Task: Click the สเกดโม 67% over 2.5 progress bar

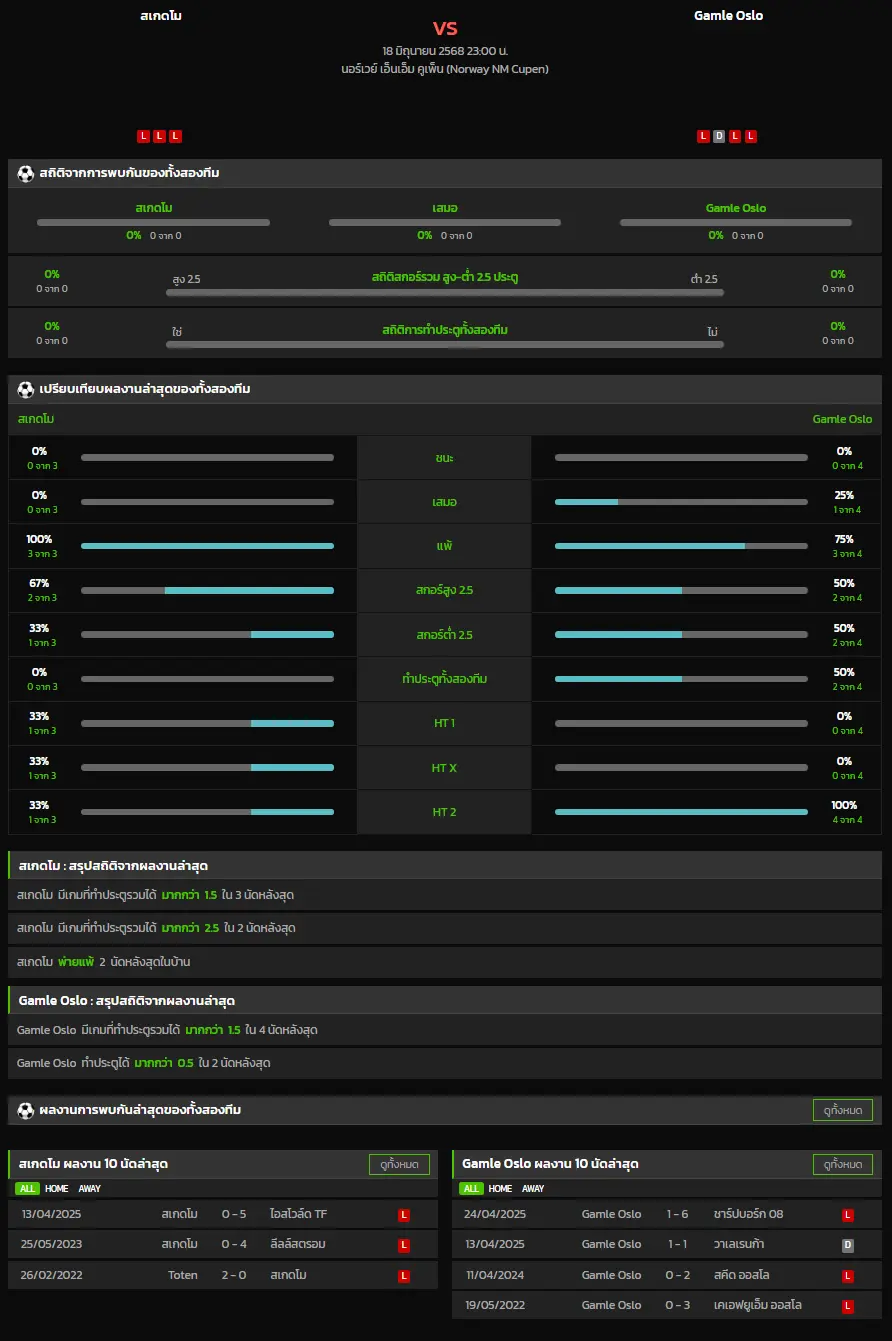Action: [x=207, y=590]
